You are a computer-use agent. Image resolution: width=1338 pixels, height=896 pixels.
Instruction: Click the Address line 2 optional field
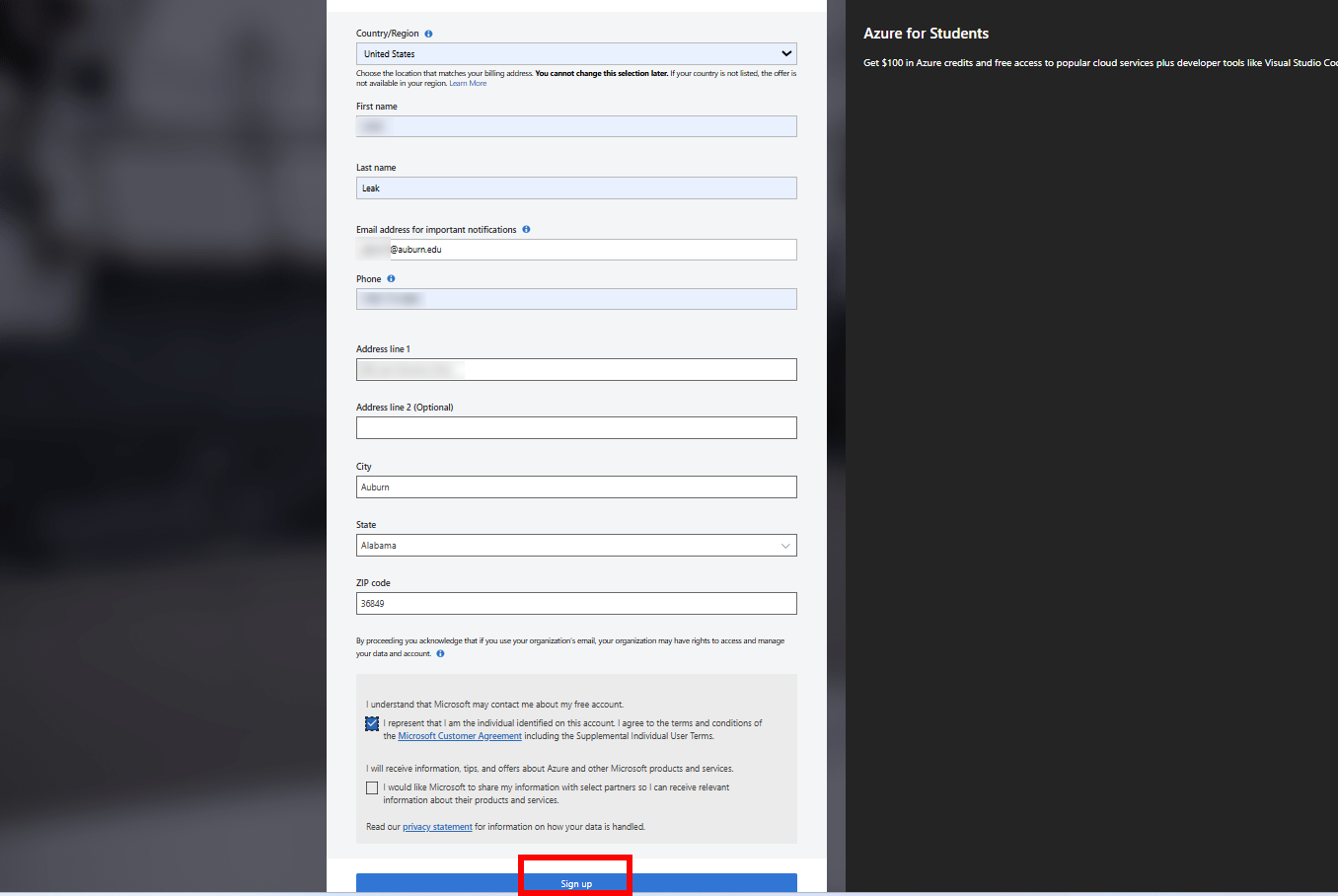coord(575,427)
